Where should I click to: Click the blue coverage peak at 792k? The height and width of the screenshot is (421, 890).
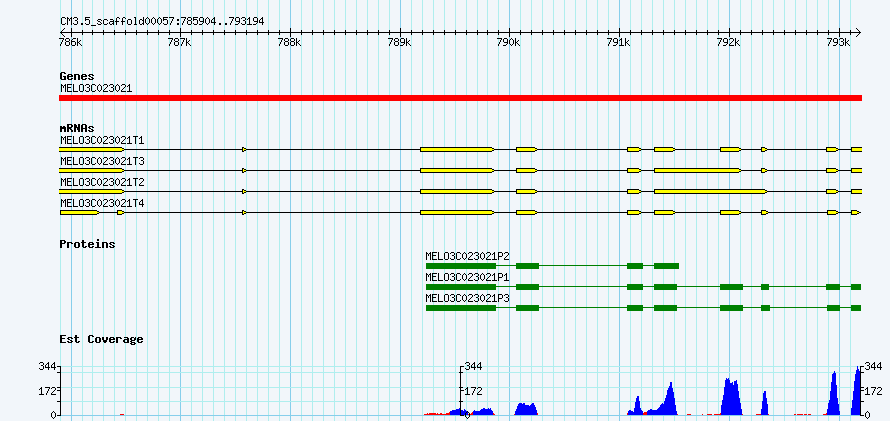click(731, 397)
